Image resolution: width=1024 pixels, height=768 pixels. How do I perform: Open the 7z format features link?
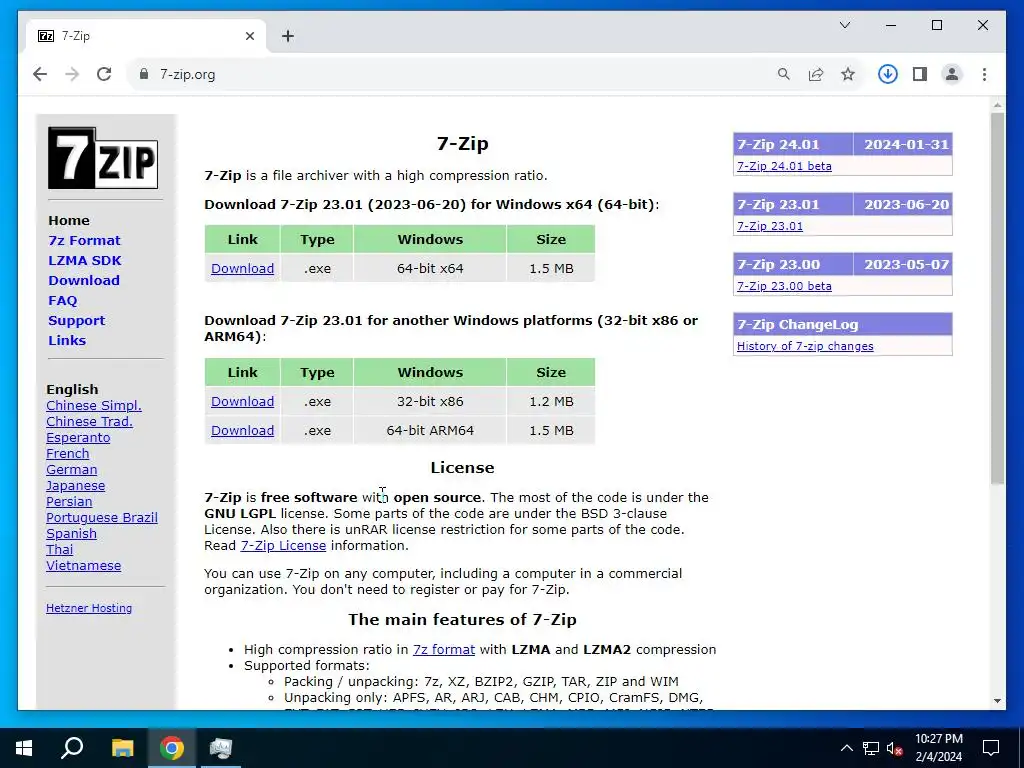[x=443, y=650]
